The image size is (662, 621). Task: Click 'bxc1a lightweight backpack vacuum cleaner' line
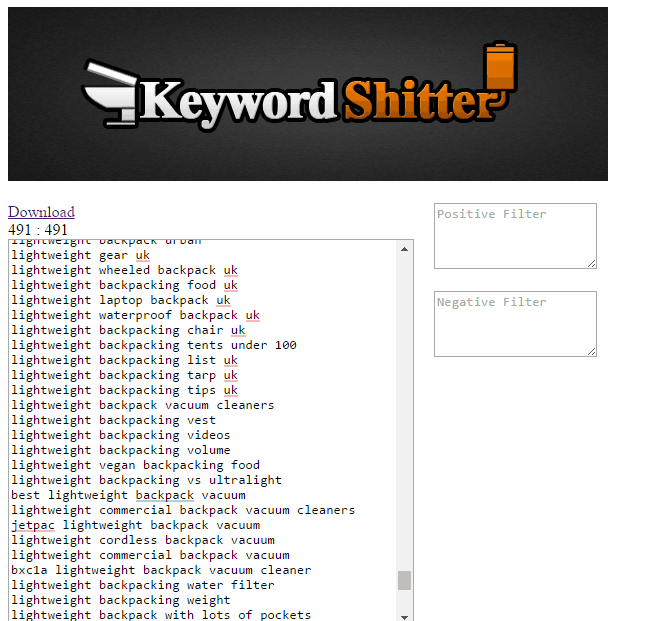click(161, 570)
